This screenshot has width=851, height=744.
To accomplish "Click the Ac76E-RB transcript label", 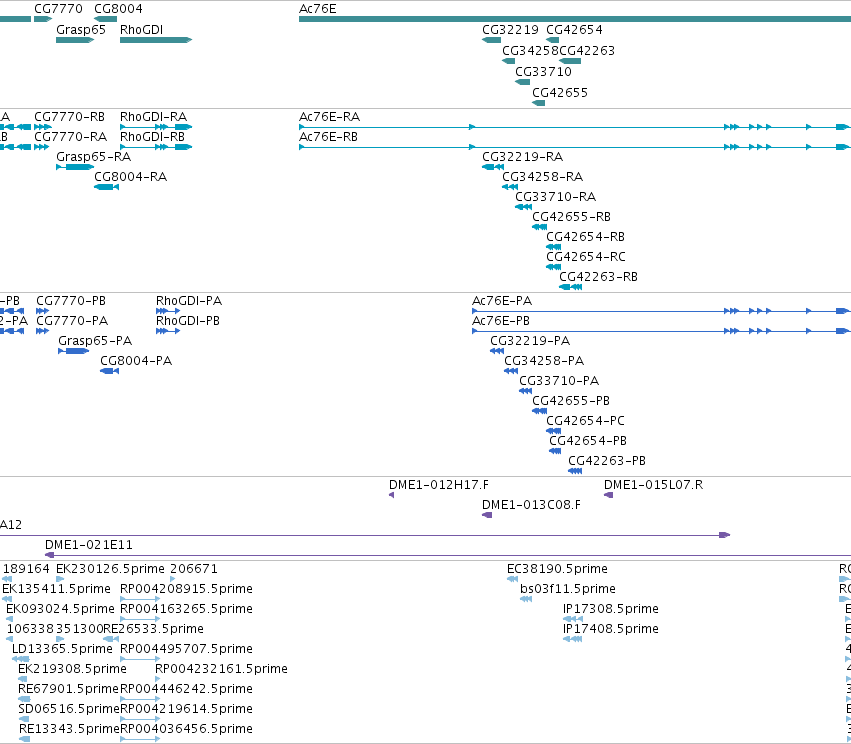I will point(328,136).
